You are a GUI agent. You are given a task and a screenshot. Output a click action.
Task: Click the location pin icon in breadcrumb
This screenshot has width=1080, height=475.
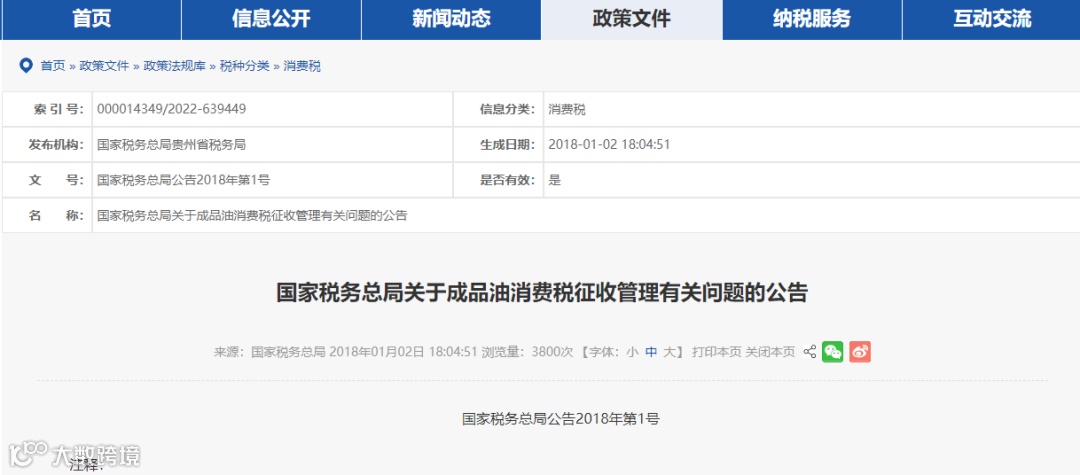[26, 65]
